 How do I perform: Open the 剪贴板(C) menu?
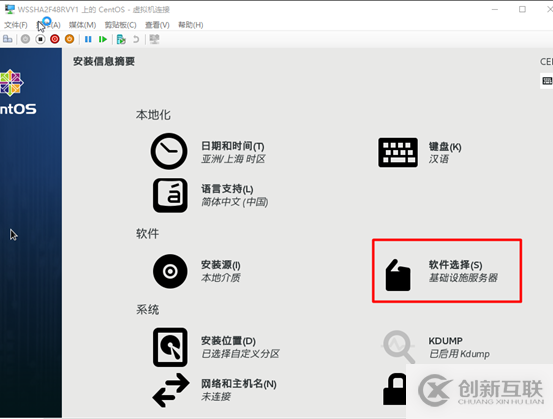point(120,25)
